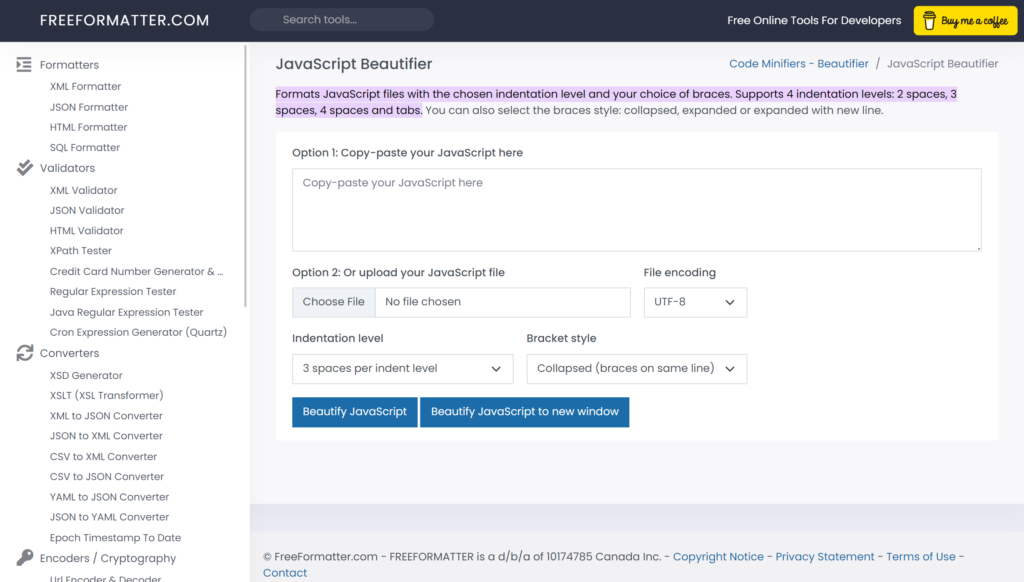The width and height of the screenshot is (1024, 582).
Task: Go to the FREEFORMATTER.COM home logo
Action: coord(125,20)
